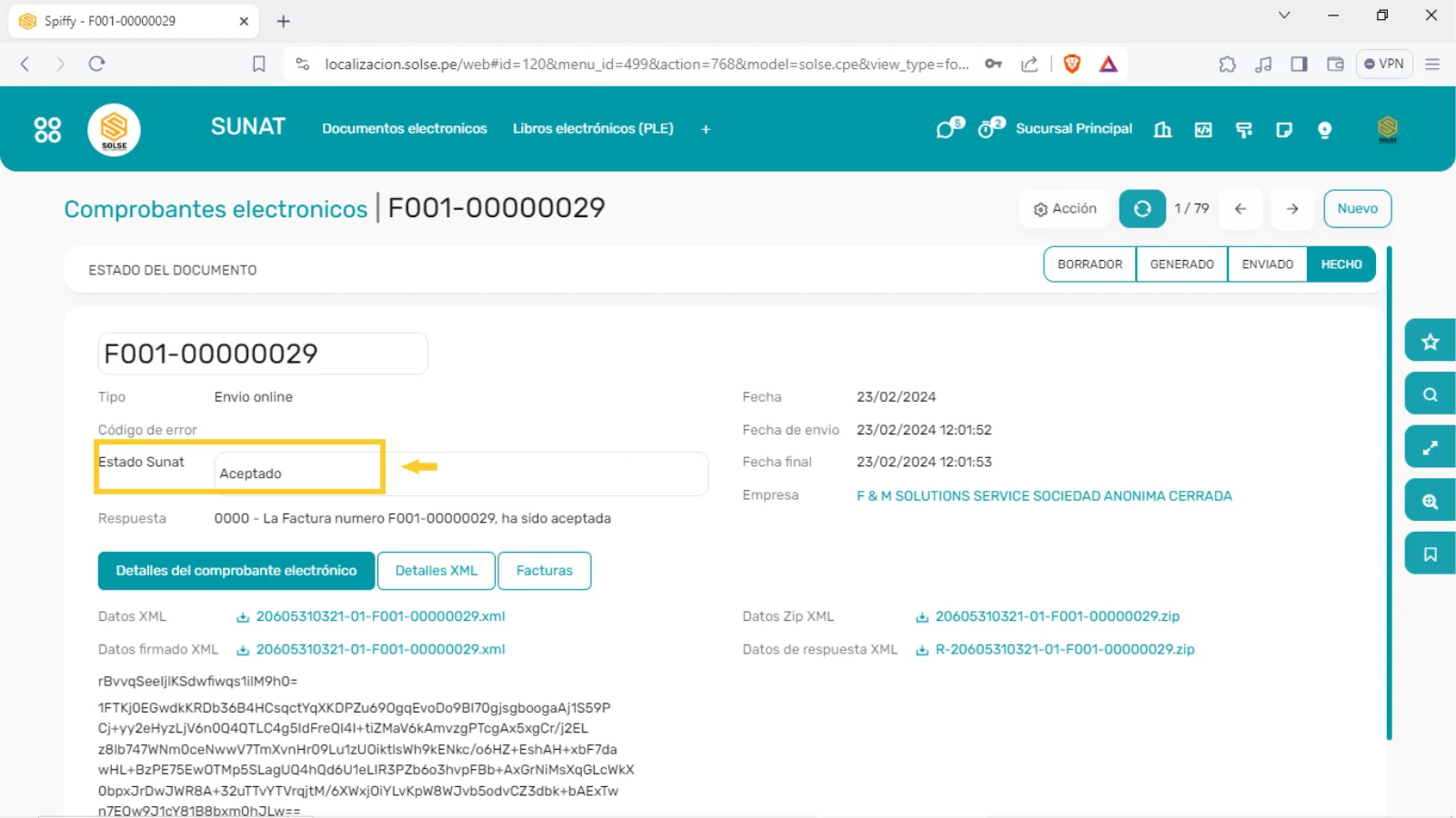Download the R-20605310321 response zip file
Screen dimensions: 1456x818
click(1064, 650)
